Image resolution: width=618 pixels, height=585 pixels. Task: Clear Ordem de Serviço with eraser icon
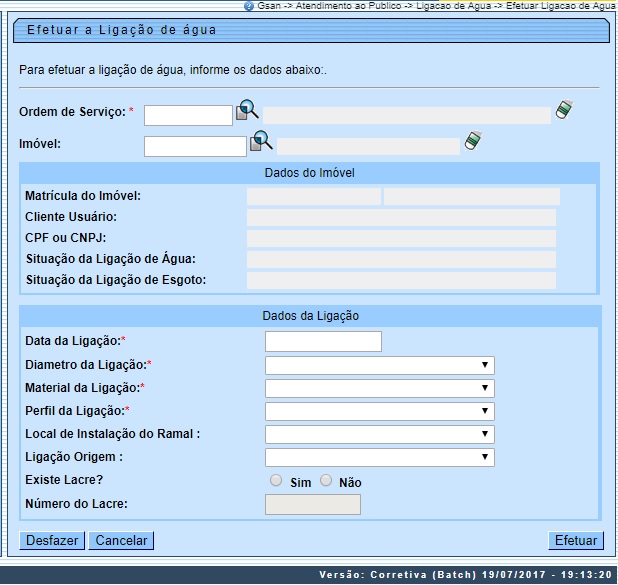[564, 109]
